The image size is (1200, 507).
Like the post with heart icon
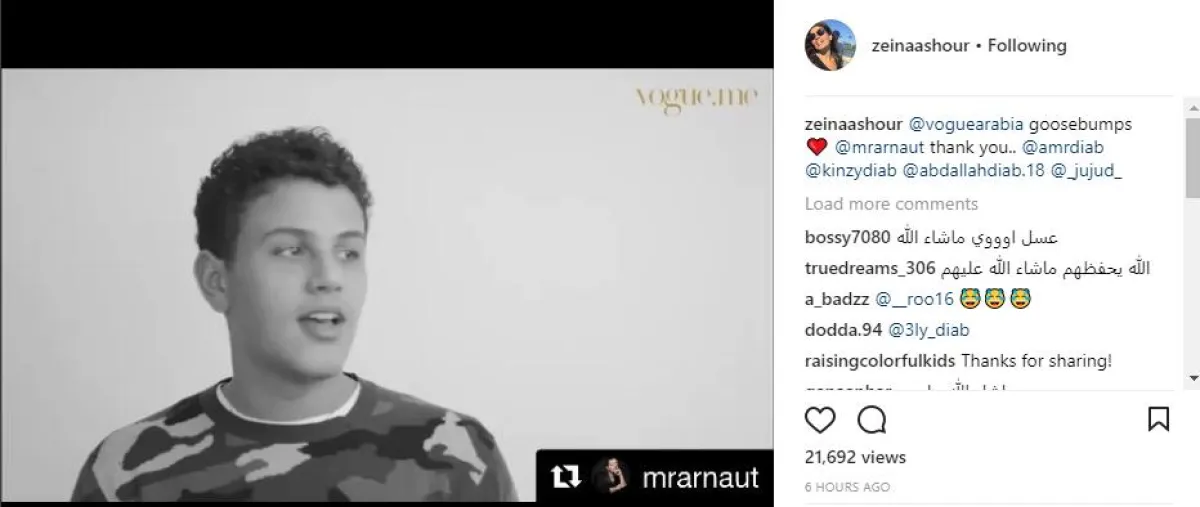click(820, 419)
